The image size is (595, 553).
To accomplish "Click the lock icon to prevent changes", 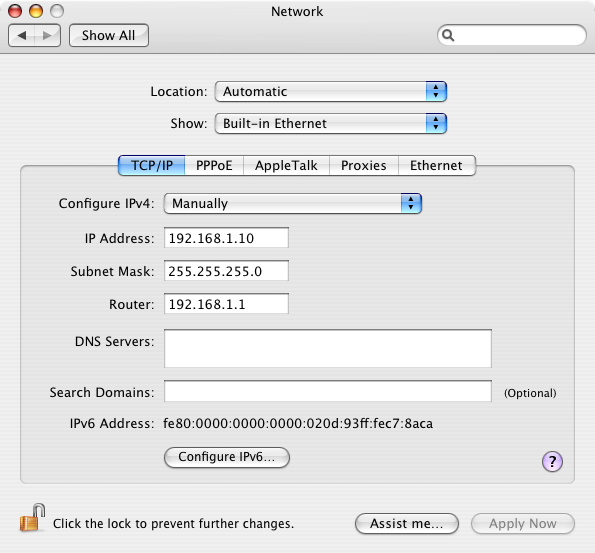I will (x=32, y=518).
